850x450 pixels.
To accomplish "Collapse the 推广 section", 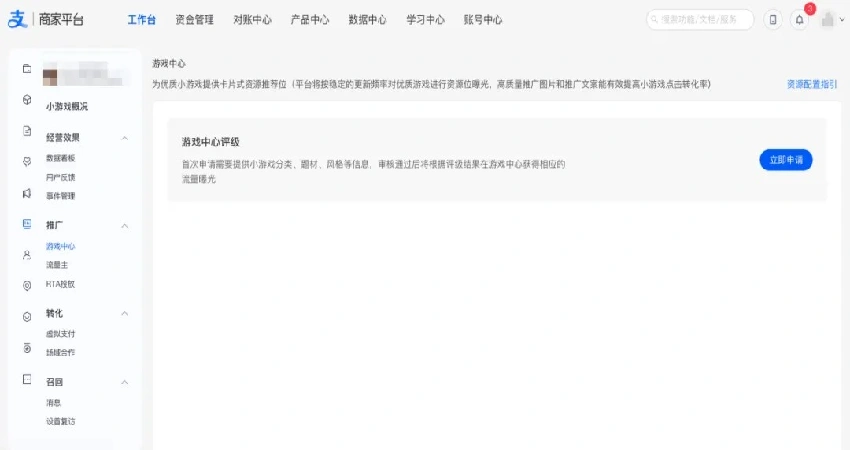I will pyautogui.click(x=125, y=226).
